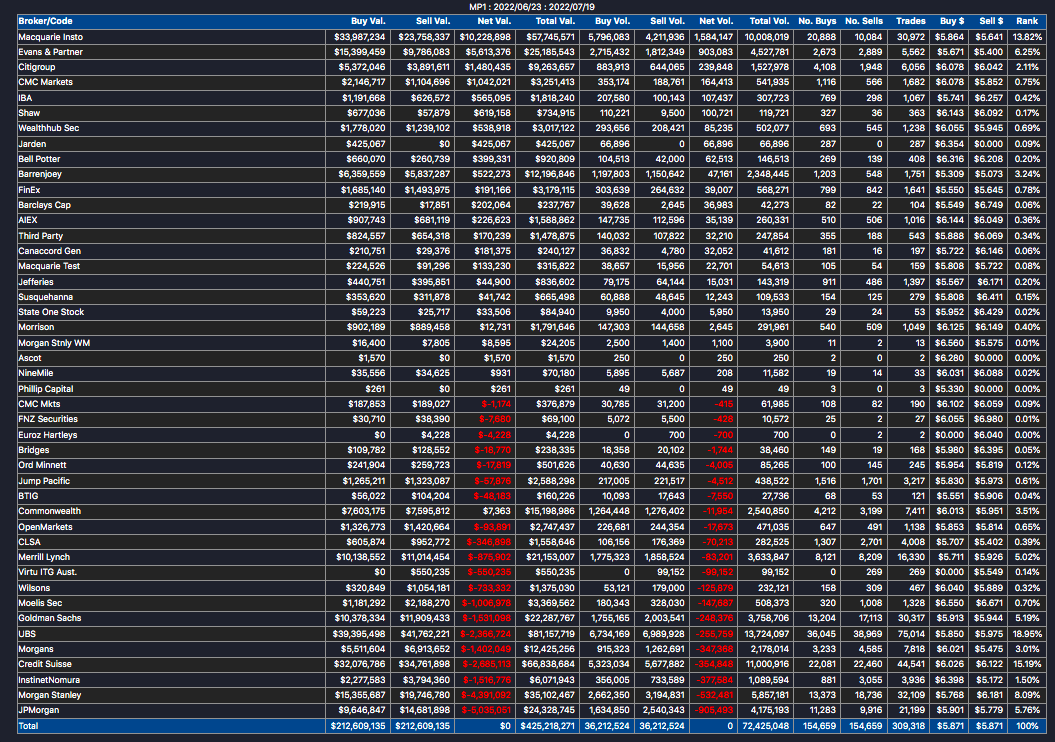Screen dimensions: 1055x742
Task: Select the Citigroup broker row name
Action: pos(37,67)
